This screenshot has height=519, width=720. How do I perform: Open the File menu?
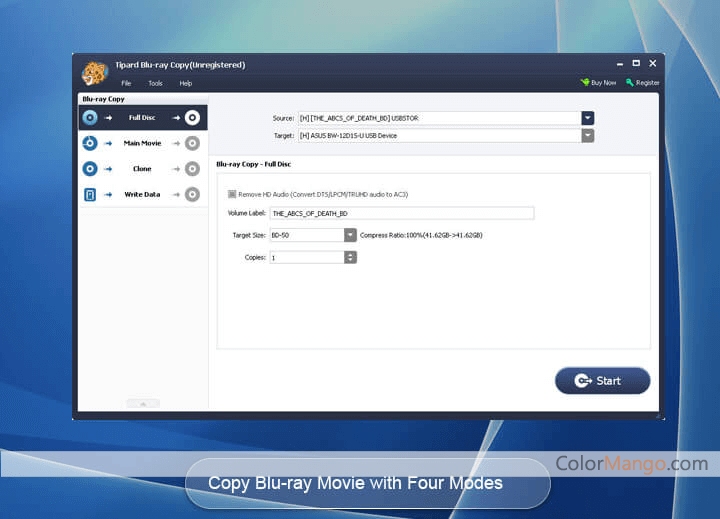(126, 83)
